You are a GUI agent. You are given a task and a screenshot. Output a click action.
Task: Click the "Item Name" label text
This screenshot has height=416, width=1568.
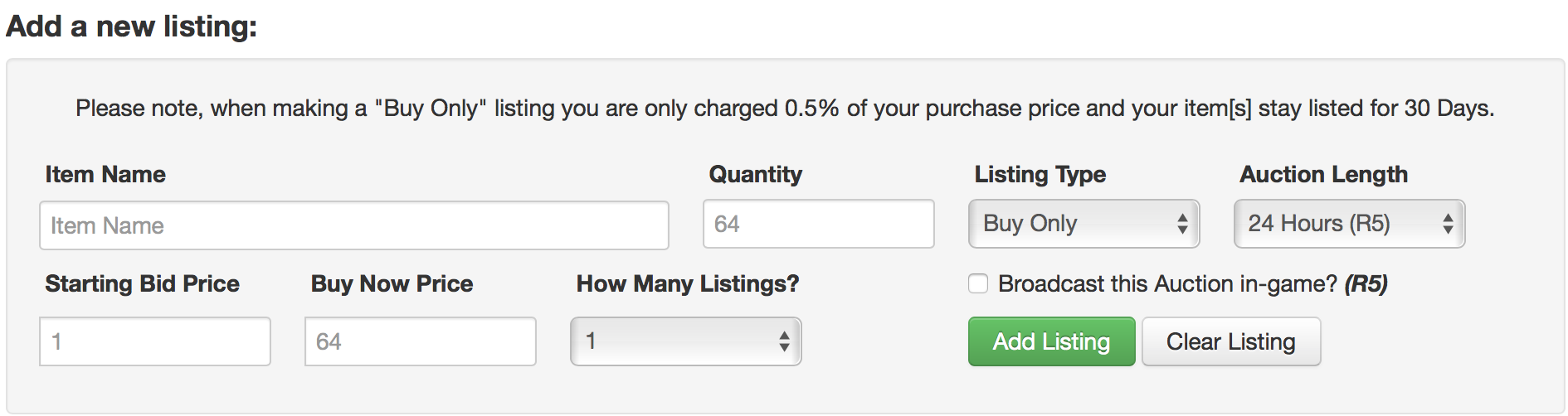[x=105, y=175]
